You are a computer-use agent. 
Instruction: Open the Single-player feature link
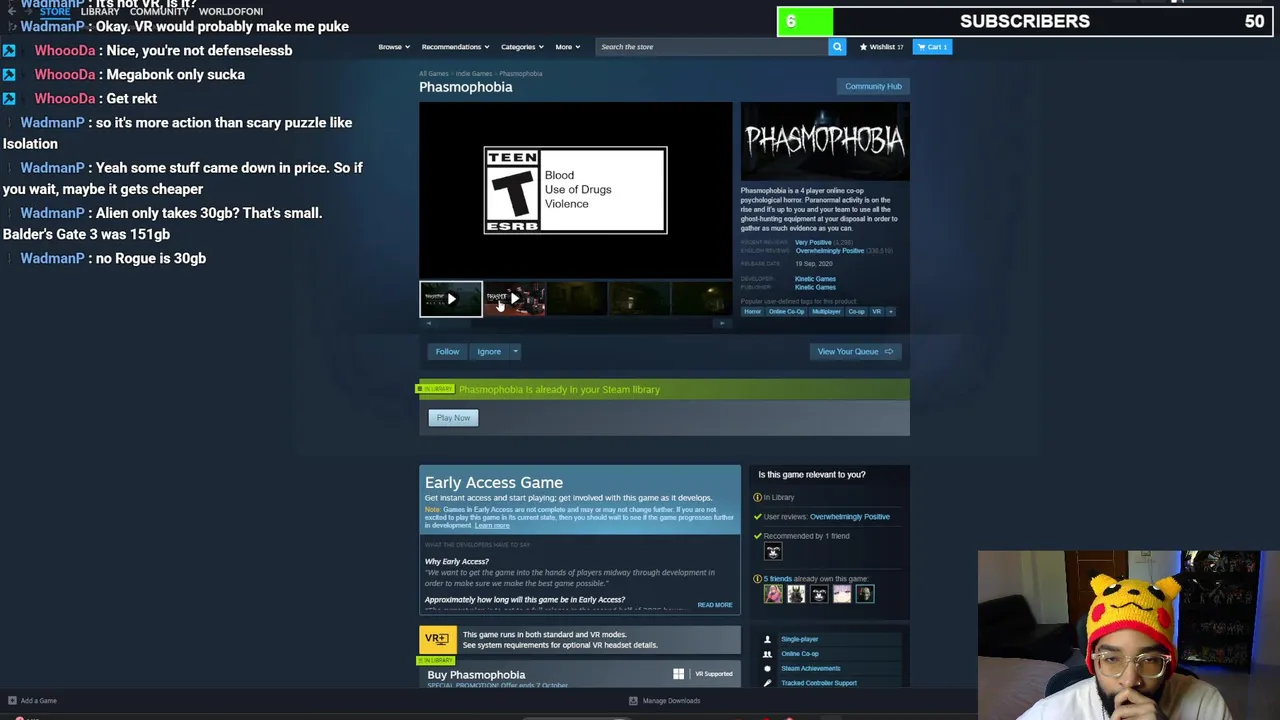pyautogui.click(x=800, y=639)
